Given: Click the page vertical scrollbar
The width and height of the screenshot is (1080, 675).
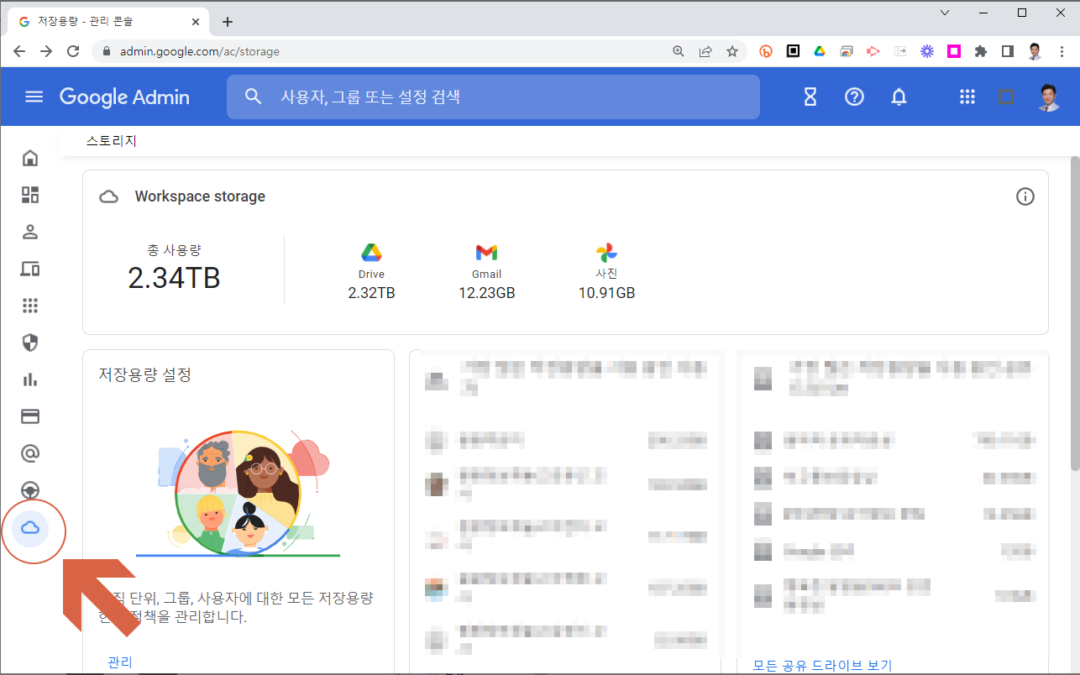Looking at the screenshot, I should click(x=1074, y=314).
